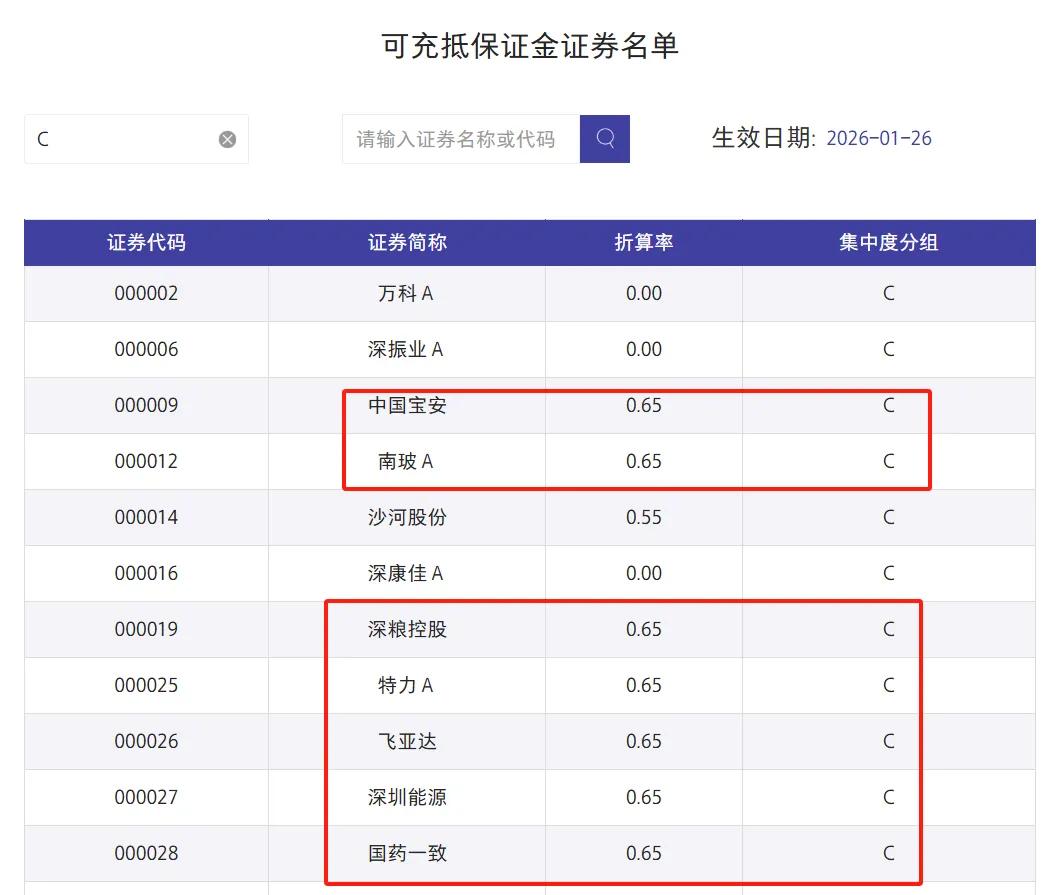Click the 0.00 rate for 深振业 A
This screenshot has height=895, width=1044.
click(x=644, y=349)
